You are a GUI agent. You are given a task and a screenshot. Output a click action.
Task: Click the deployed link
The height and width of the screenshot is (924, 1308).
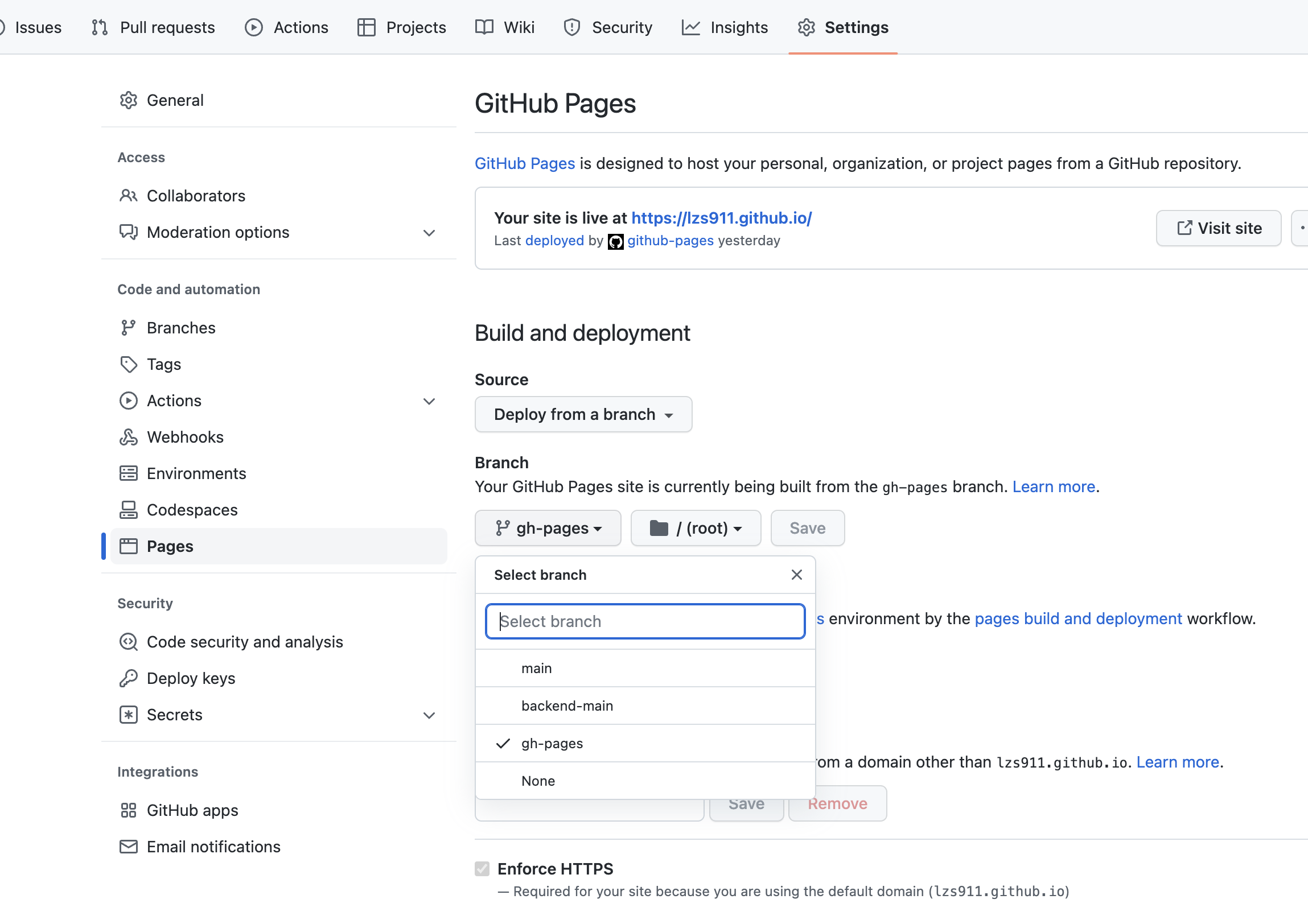(x=554, y=241)
